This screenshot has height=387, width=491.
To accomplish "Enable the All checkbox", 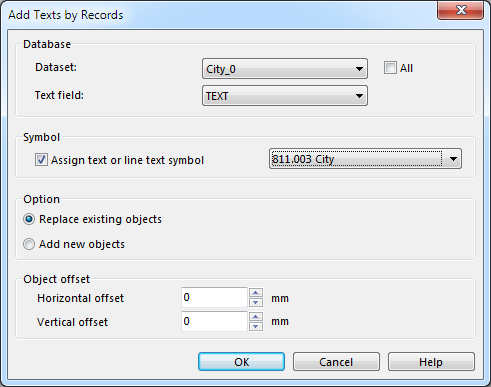I will tap(390, 68).
